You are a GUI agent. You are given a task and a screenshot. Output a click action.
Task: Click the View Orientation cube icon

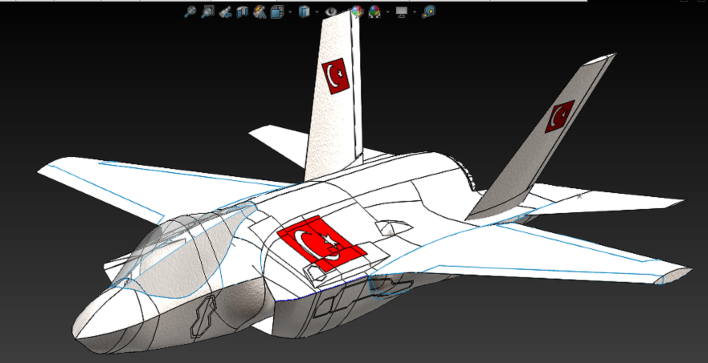click(x=276, y=12)
